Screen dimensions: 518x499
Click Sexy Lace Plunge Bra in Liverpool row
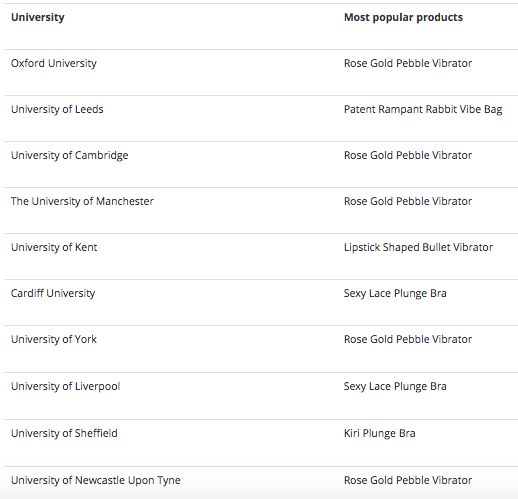[x=395, y=386]
